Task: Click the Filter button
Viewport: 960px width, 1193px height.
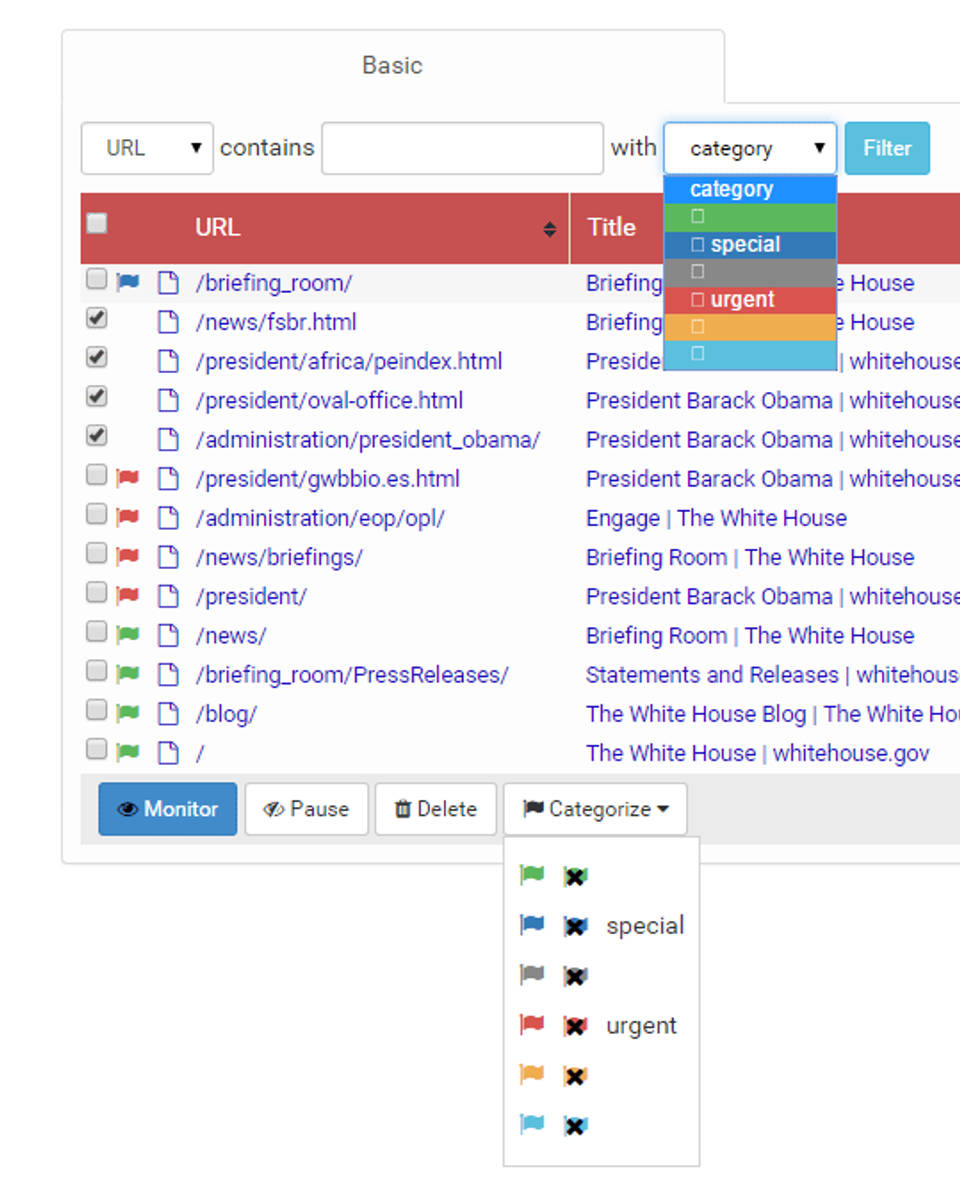Action: pyautogui.click(x=887, y=148)
